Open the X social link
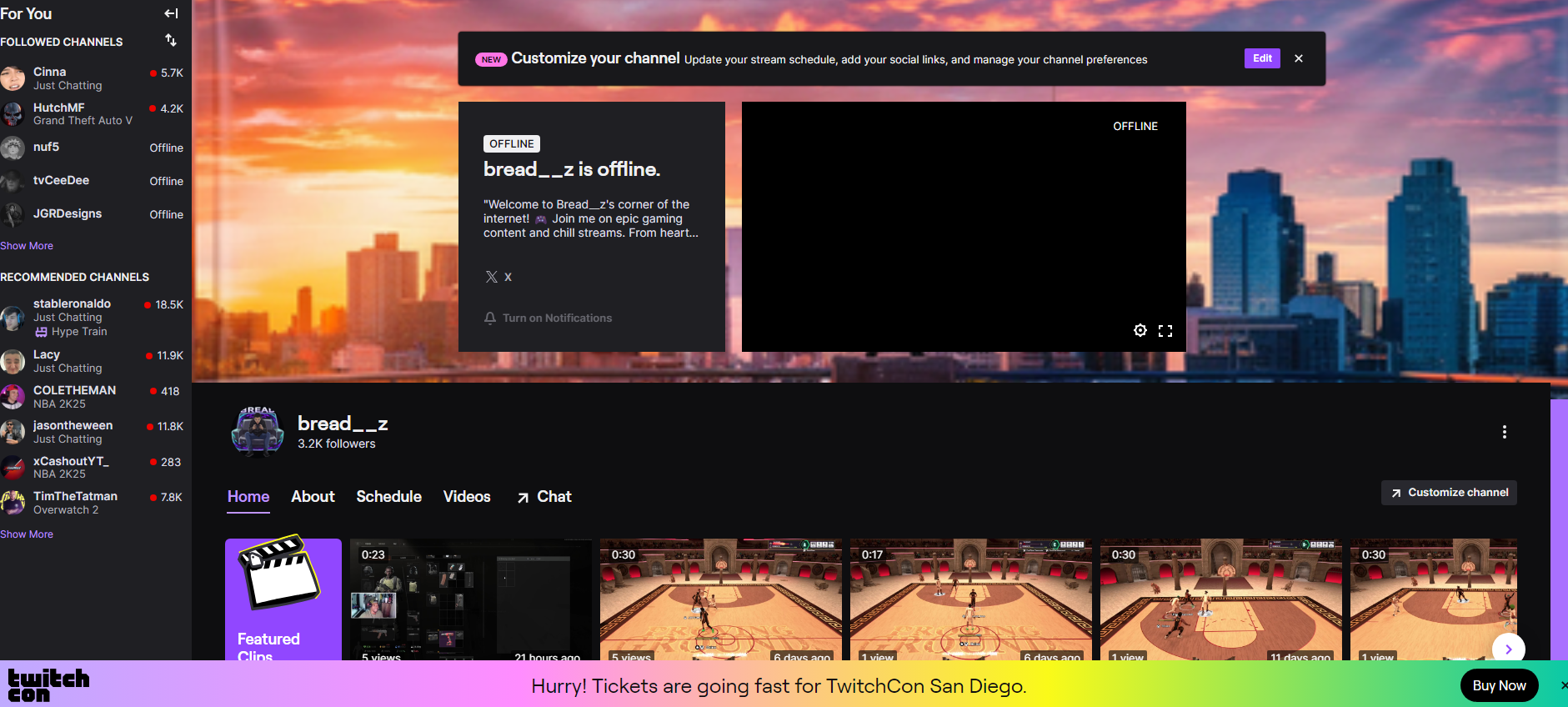Screen dimensions: 1568x707 tap(498, 277)
